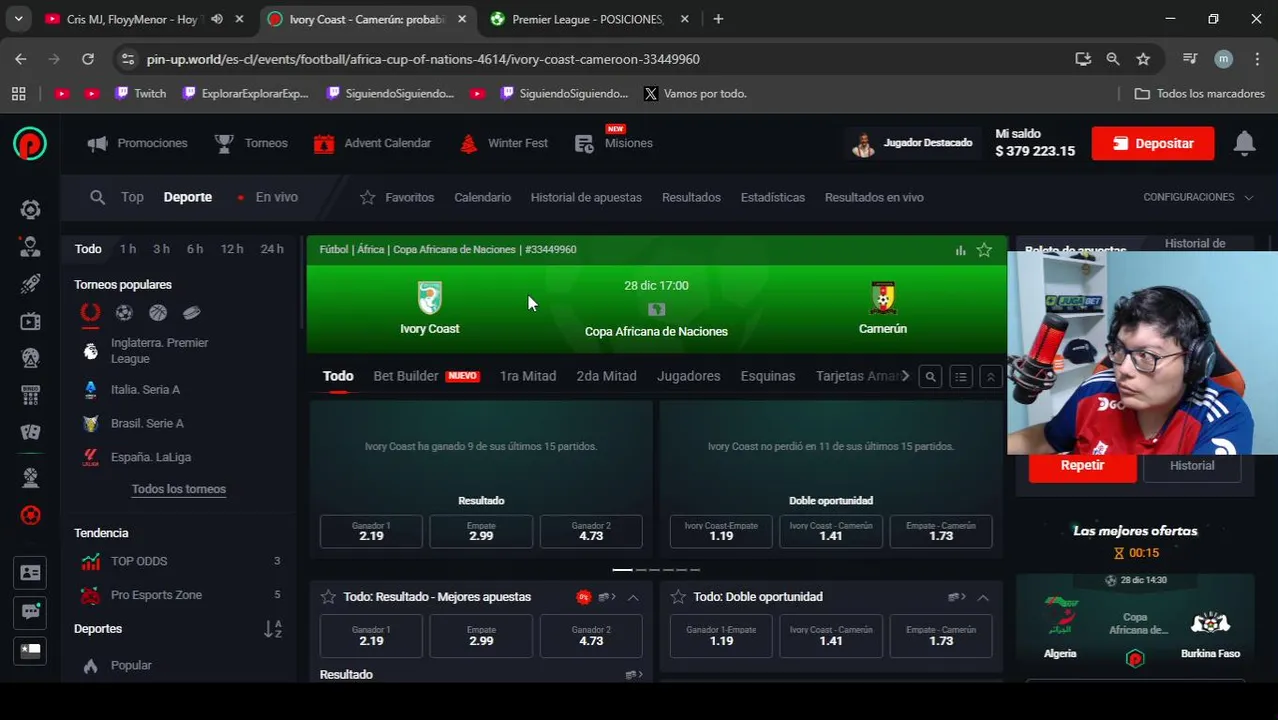Open Misiones with NEW badge
Viewport: 1278px width, 720px height.
pyautogui.click(x=614, y=143)
